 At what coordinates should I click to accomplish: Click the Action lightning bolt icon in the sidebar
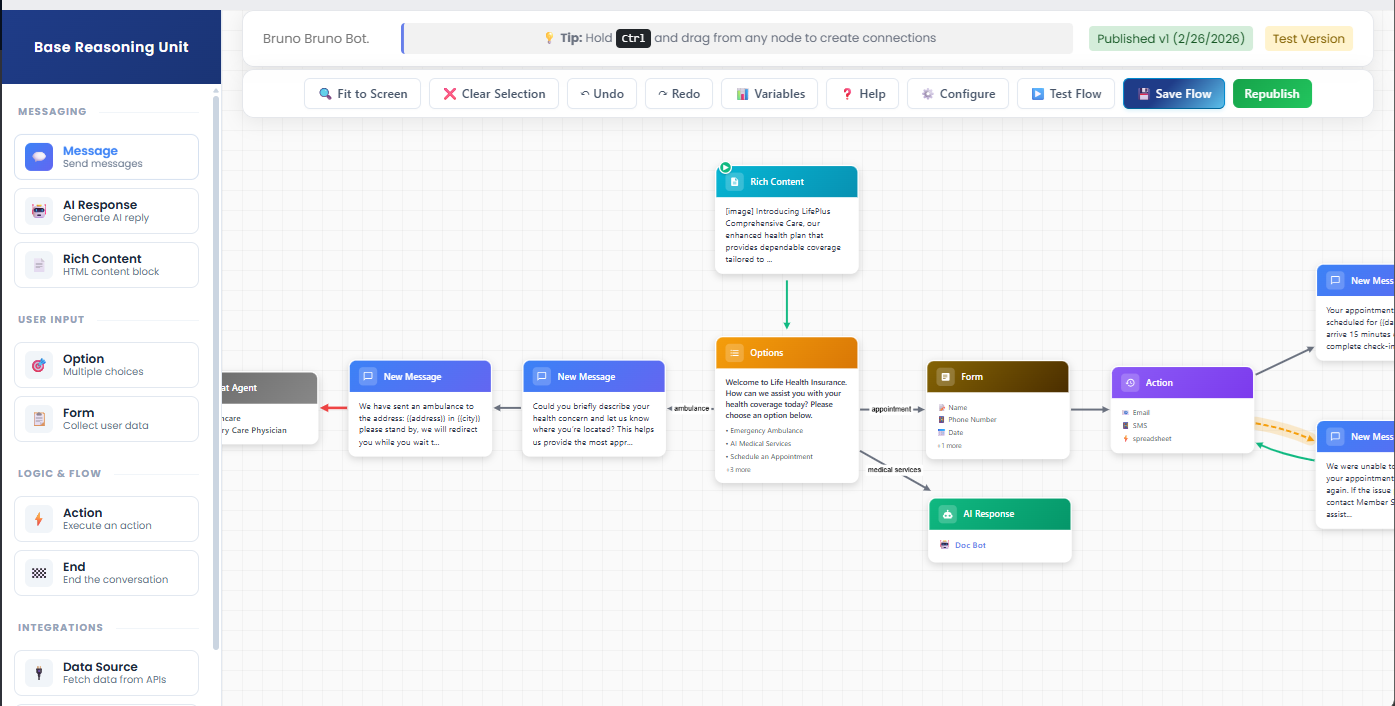click(39, 519)
